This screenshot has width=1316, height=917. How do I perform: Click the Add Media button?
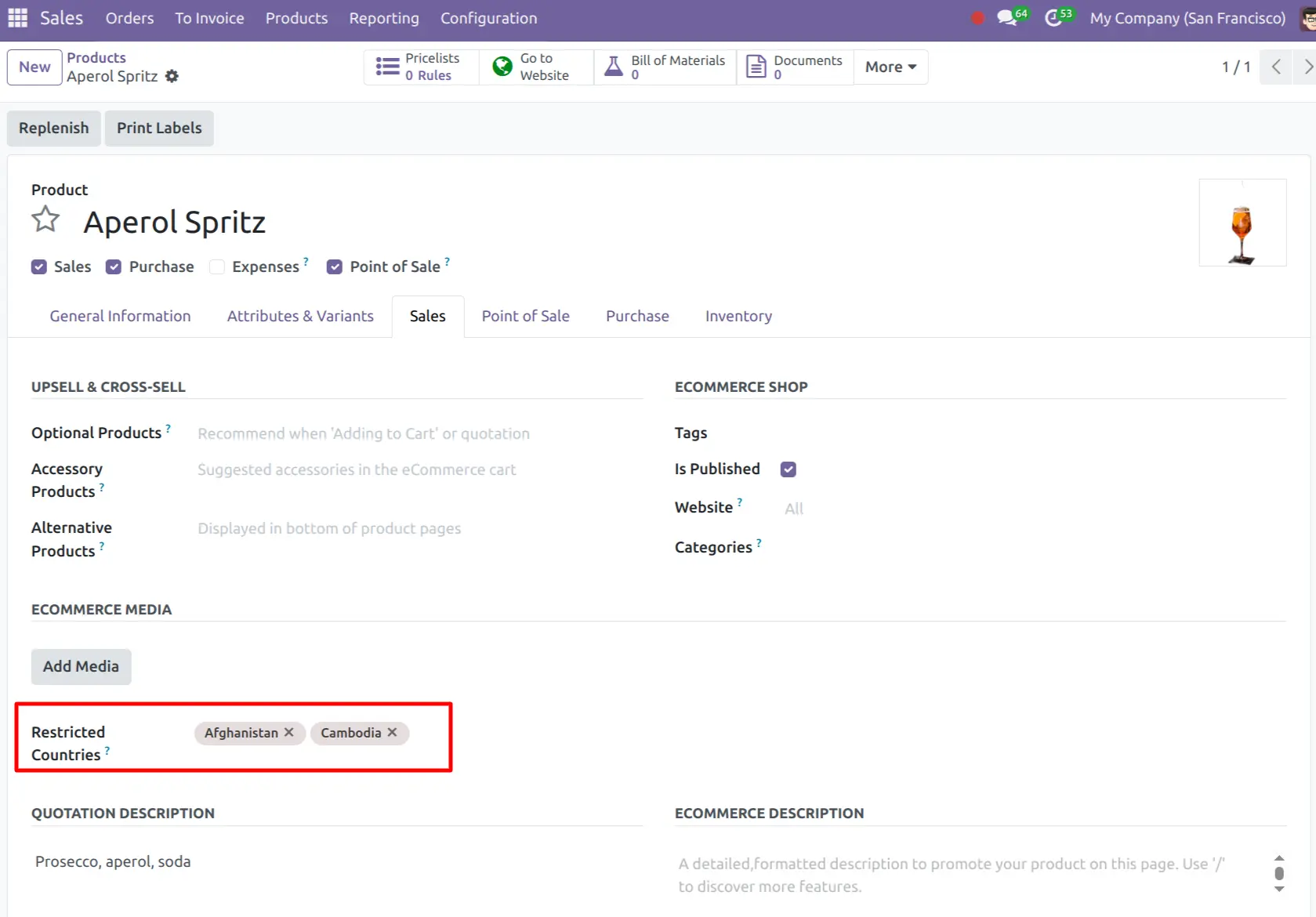click(81, 666)
